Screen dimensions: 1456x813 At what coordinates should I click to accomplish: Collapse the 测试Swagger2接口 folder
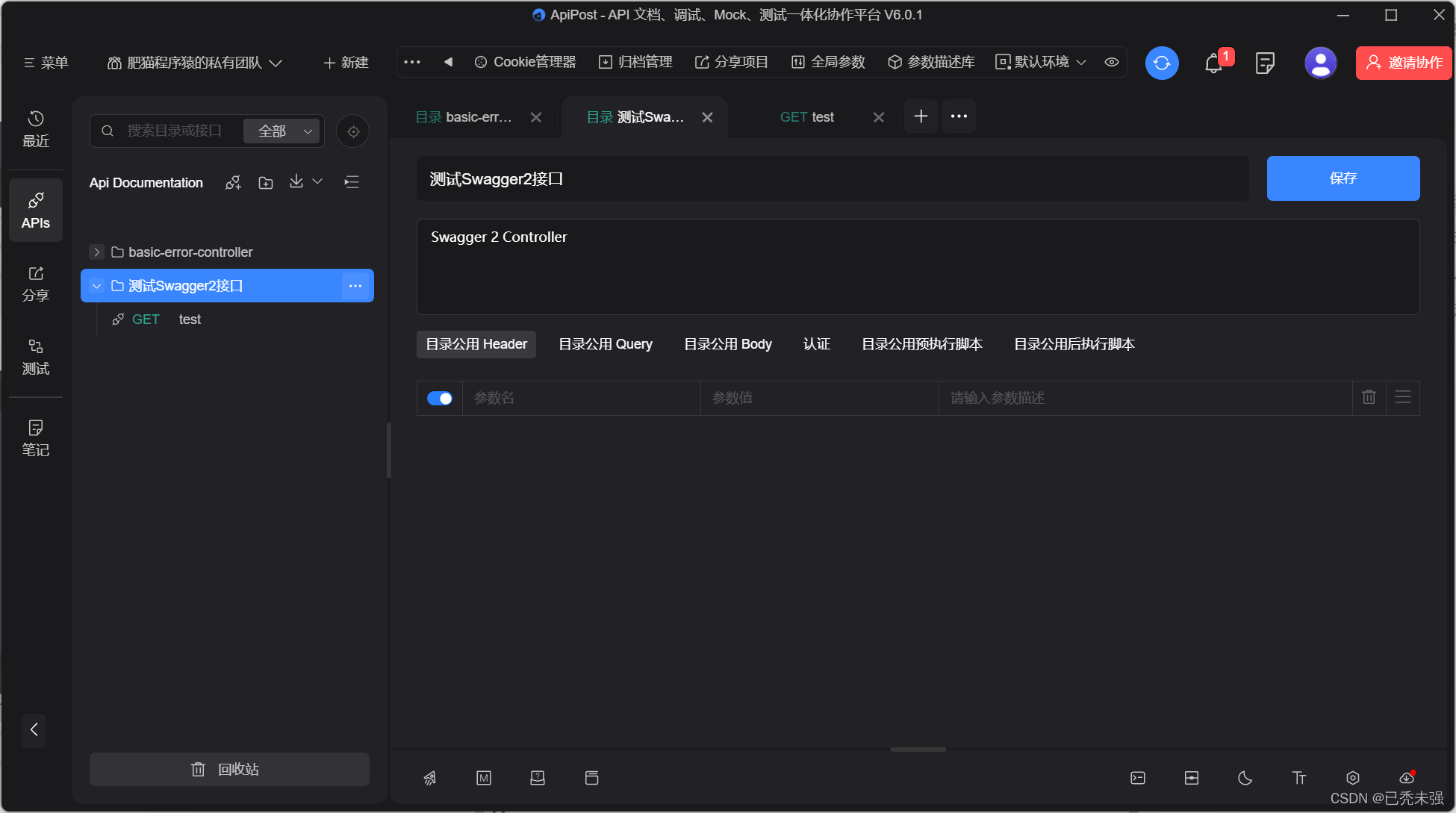pyautogui.click(x=96, y=286)
